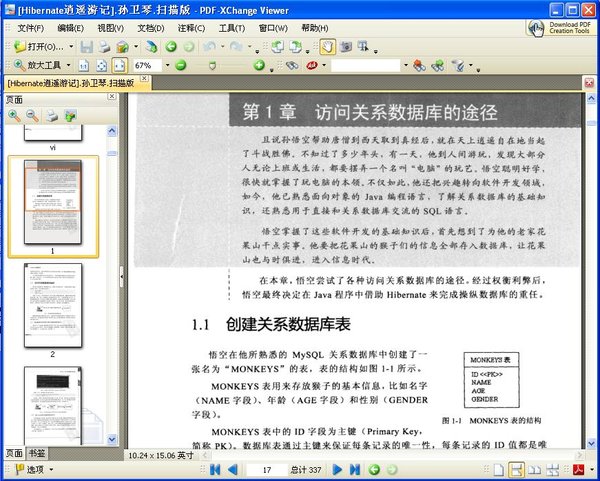Screen dimensions: 600x481
Task: Select the Hand tool in toolbar
Action: point(329,47)
